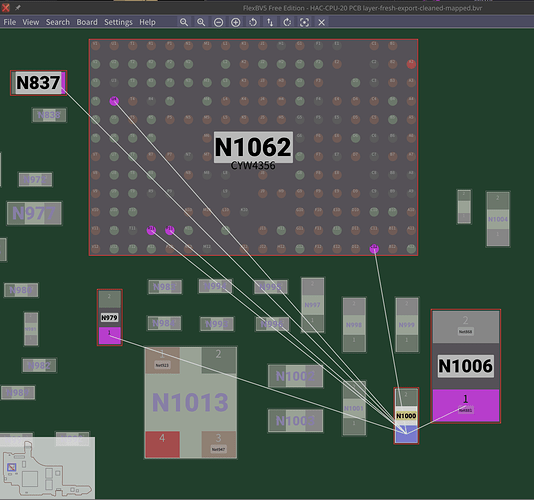Click the first magnifier search icon
The height and width of the screenshot is (500, 534).
[x=184, y=22]
